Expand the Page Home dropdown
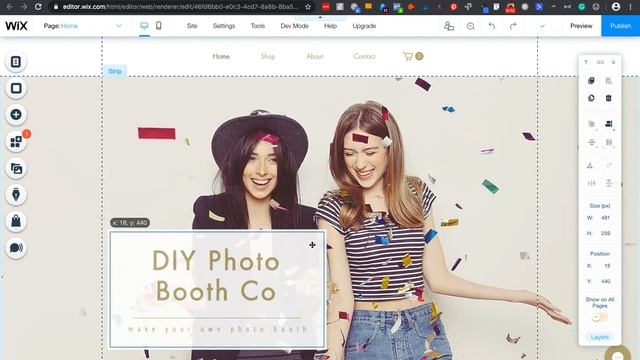The width and height of the screenshot is (640, 360). [119, 26]
